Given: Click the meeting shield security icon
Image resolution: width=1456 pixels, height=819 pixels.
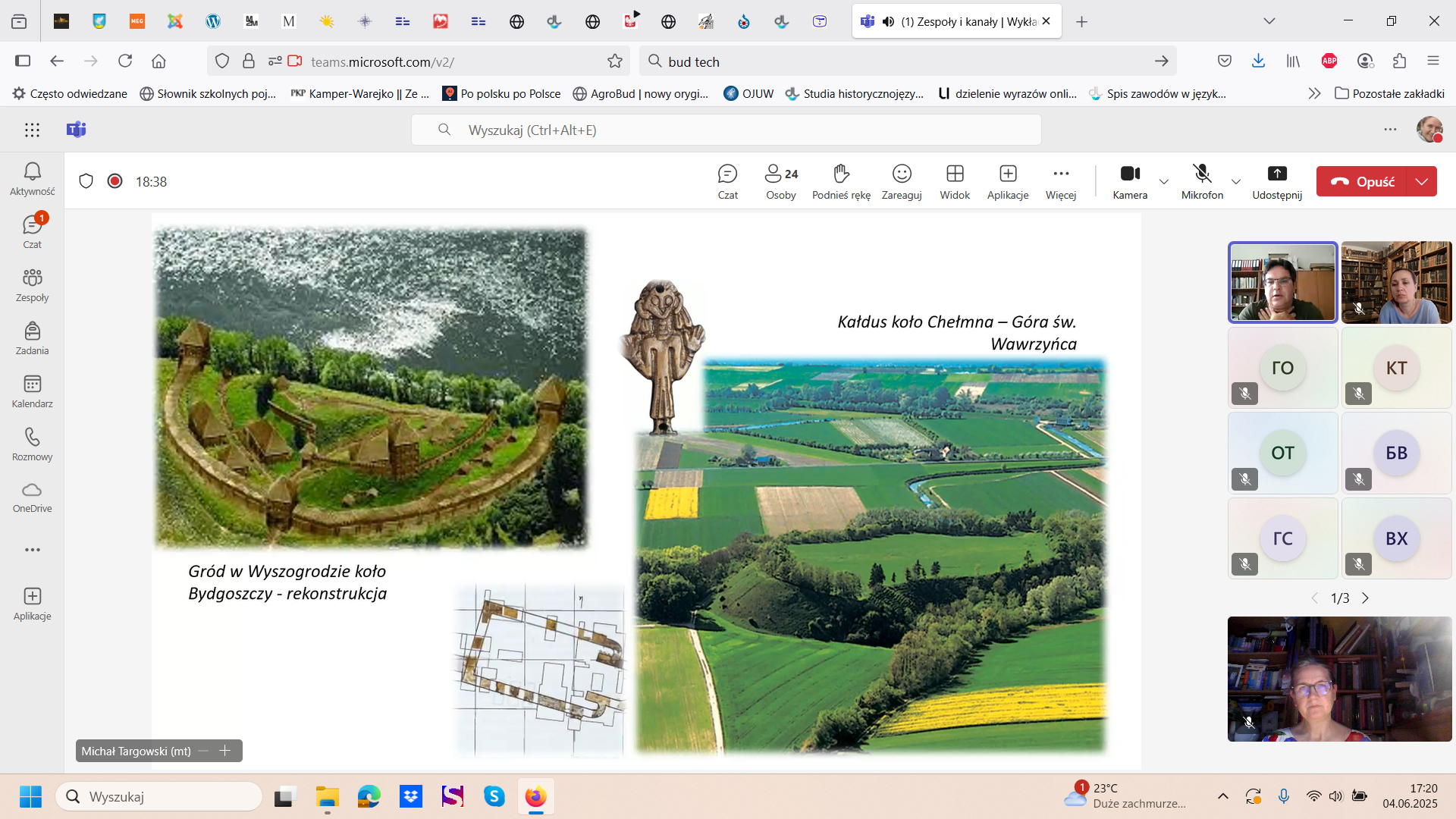Looking at the screenshot, I should [x=86, y=181].
